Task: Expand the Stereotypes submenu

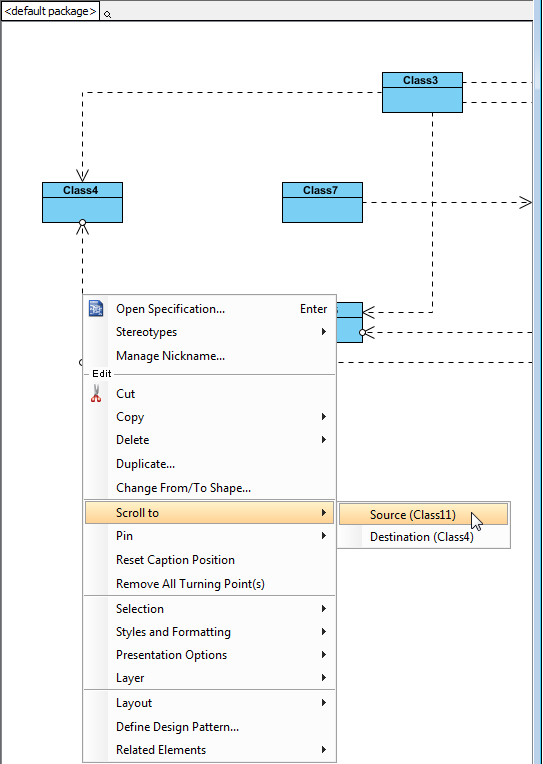Action: click(210, 332)
